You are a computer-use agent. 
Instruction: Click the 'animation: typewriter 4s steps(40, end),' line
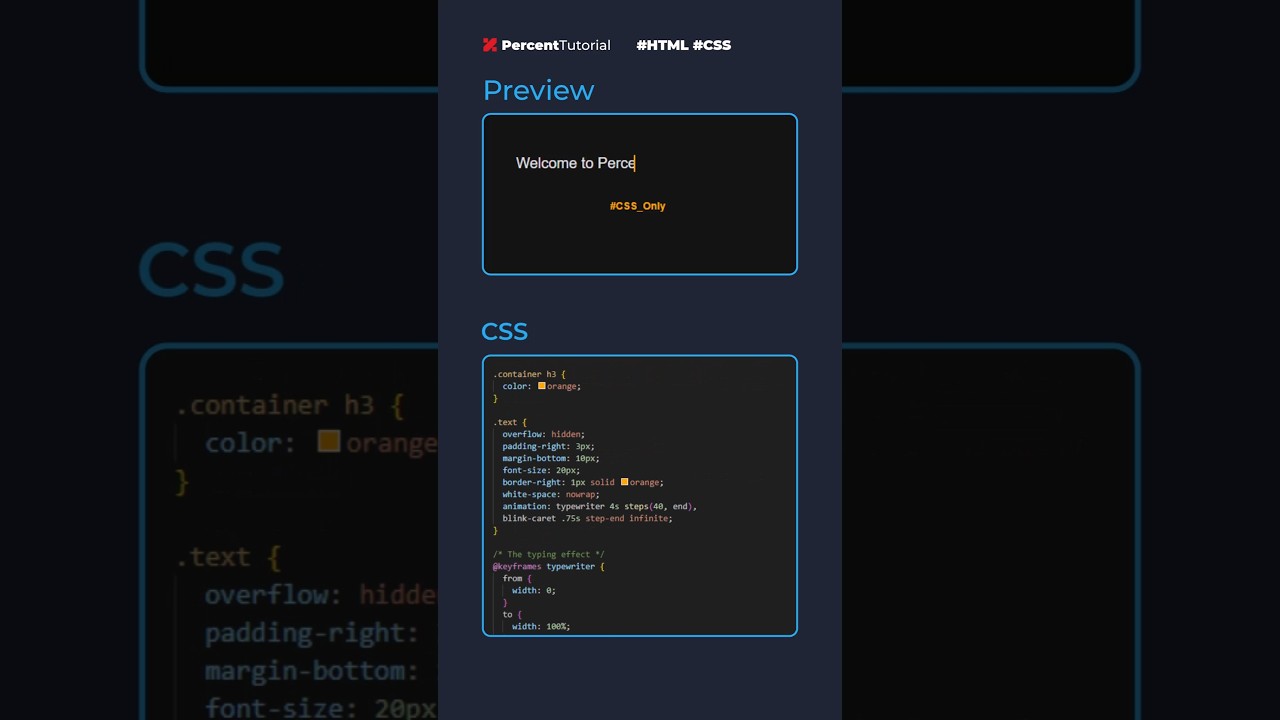click(599, 506)
